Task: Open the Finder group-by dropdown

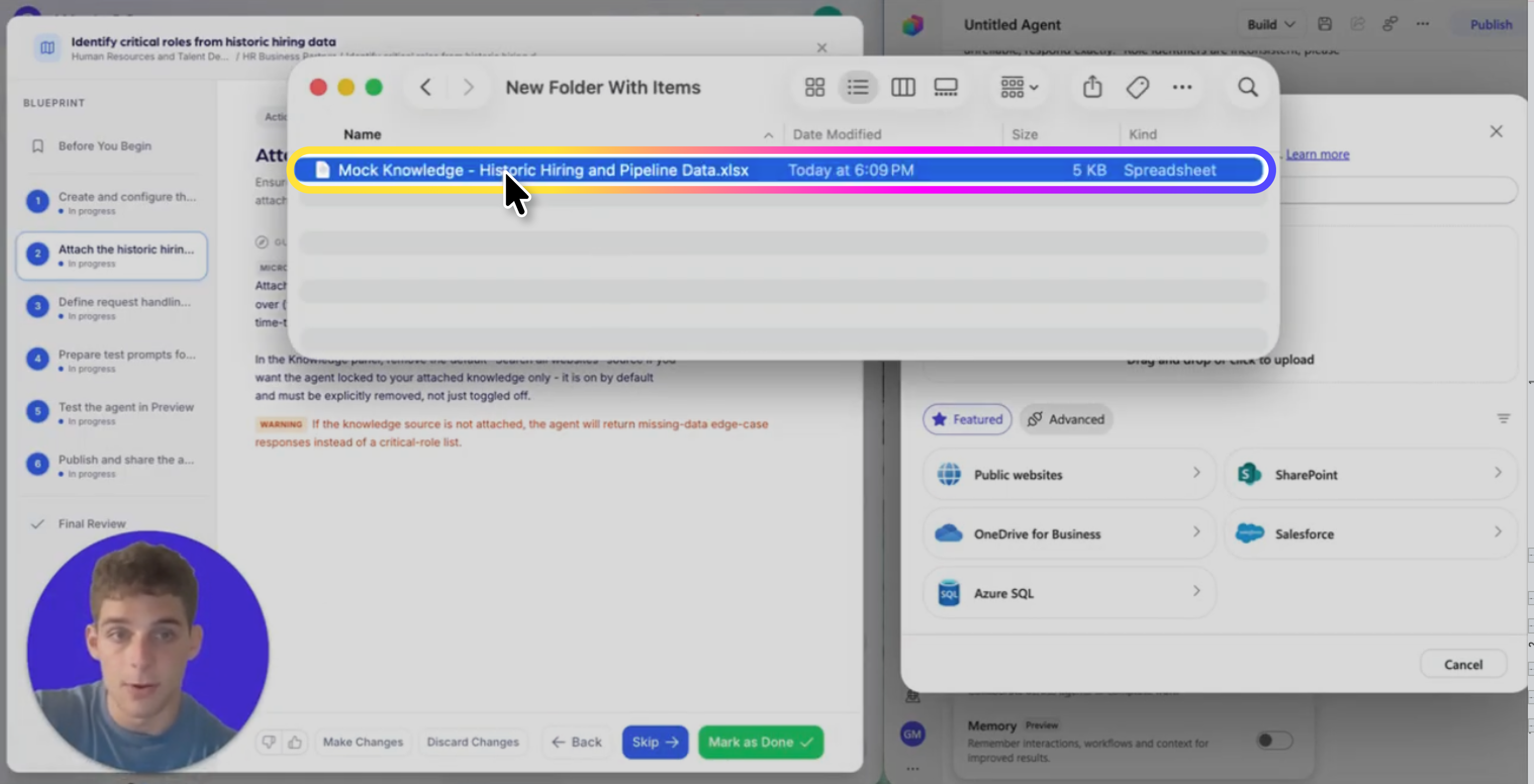Action: 1019,87
